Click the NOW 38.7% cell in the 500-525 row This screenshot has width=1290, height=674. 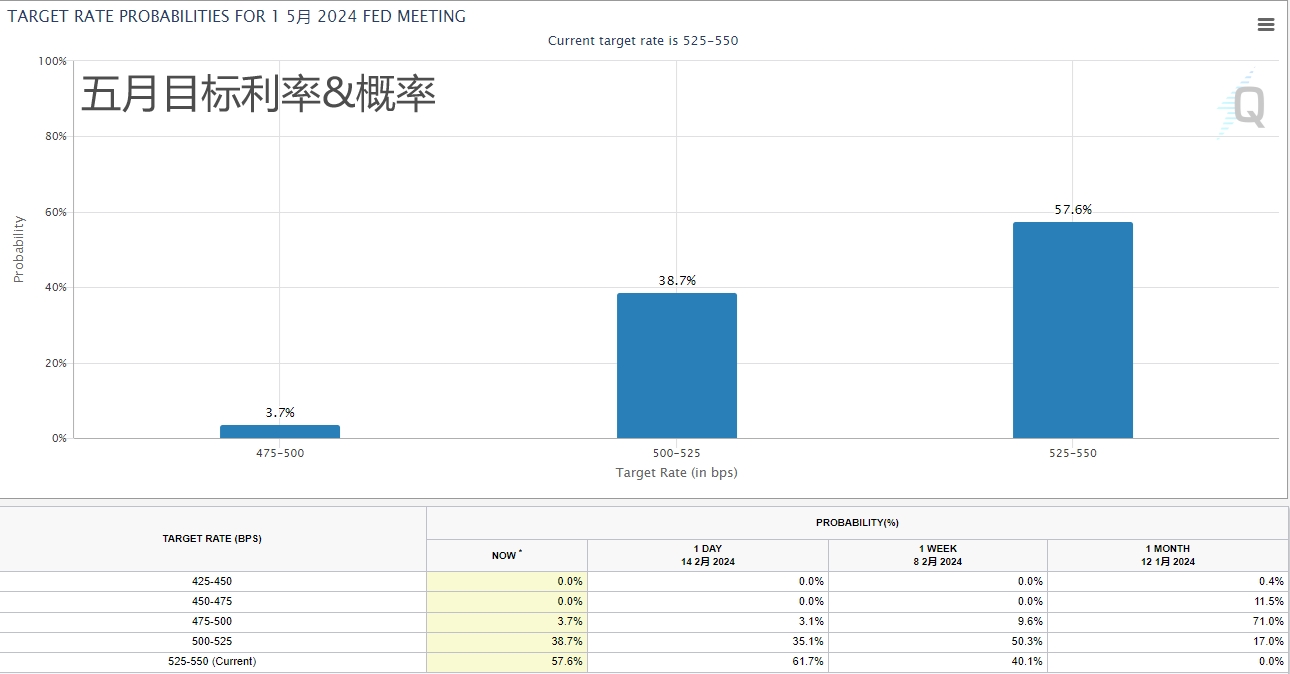pos(507,642)
